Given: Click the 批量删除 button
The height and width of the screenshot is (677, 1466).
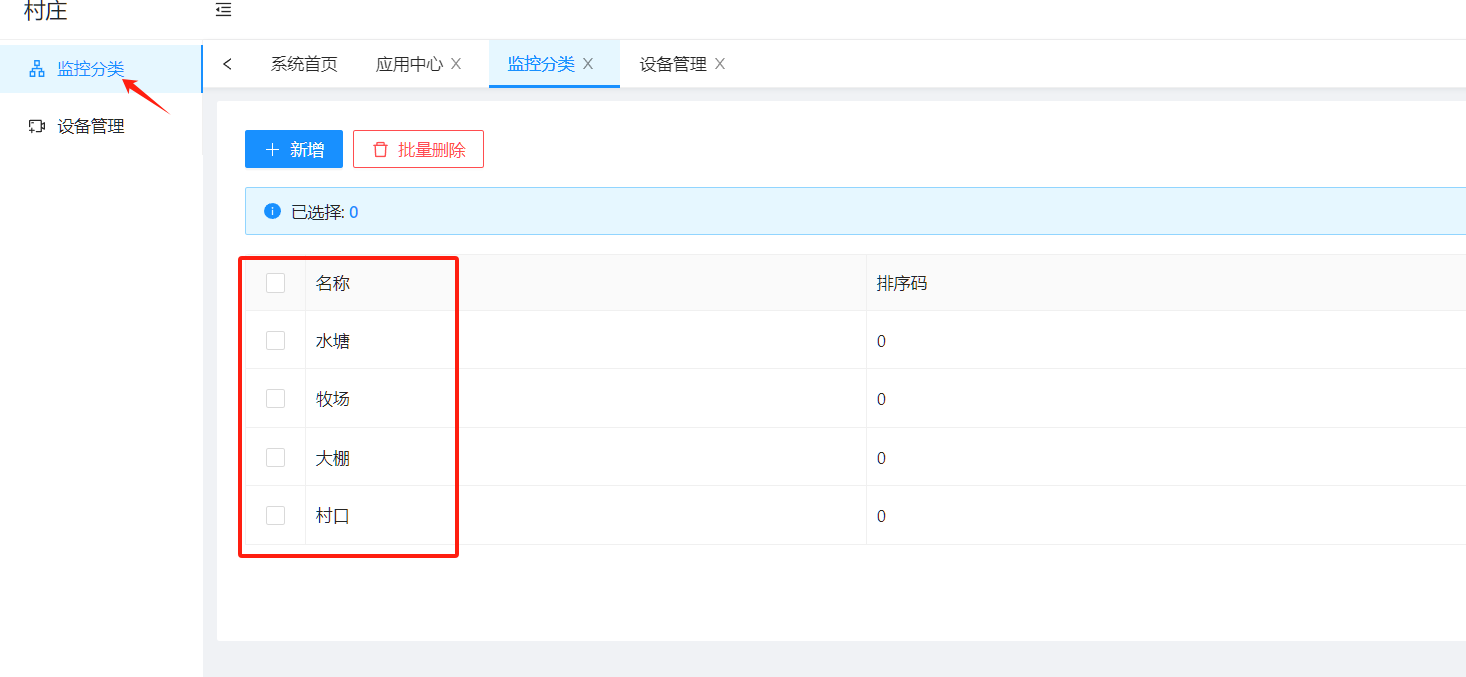Looking at the screenshot, I should click(418, 148).
